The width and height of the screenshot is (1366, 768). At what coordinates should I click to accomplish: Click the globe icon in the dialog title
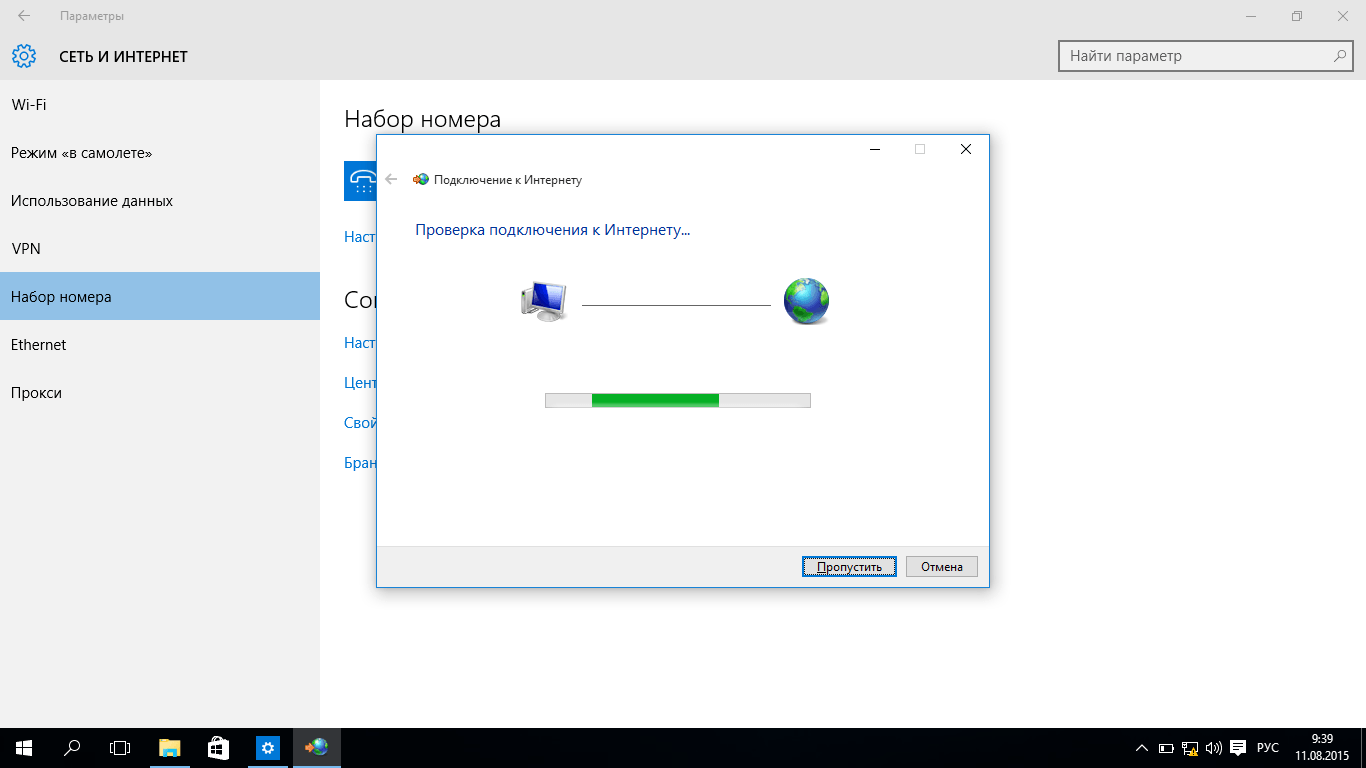tap(421, 180)
